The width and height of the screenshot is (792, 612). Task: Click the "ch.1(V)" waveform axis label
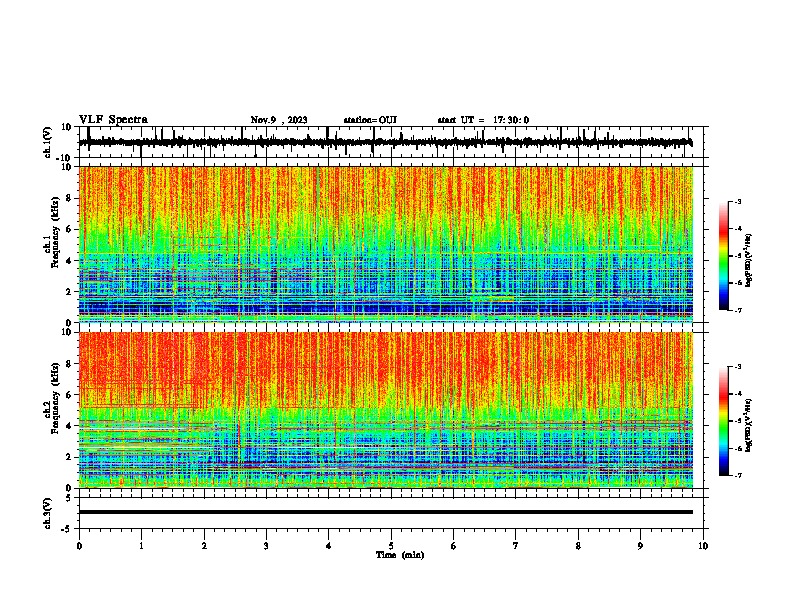(x=48, y=142)
